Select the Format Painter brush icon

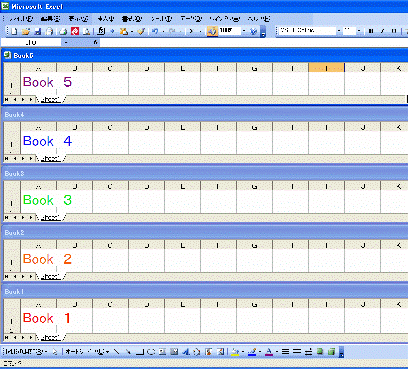(x=141, y=31)
